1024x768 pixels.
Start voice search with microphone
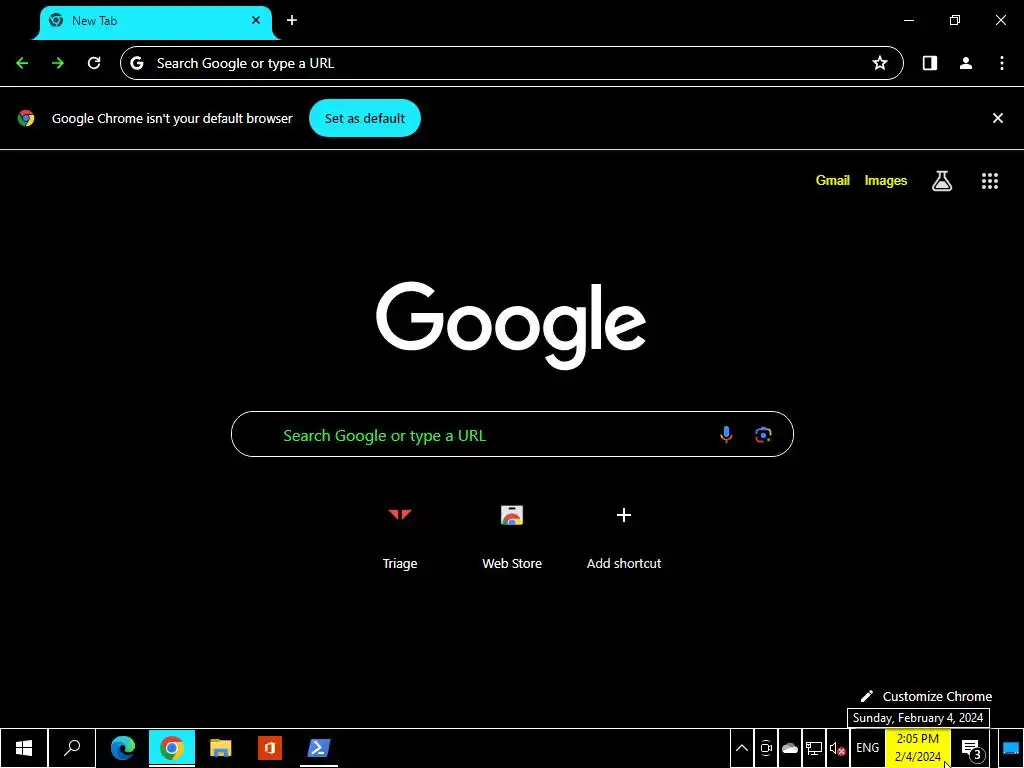(x=726, y=434)
